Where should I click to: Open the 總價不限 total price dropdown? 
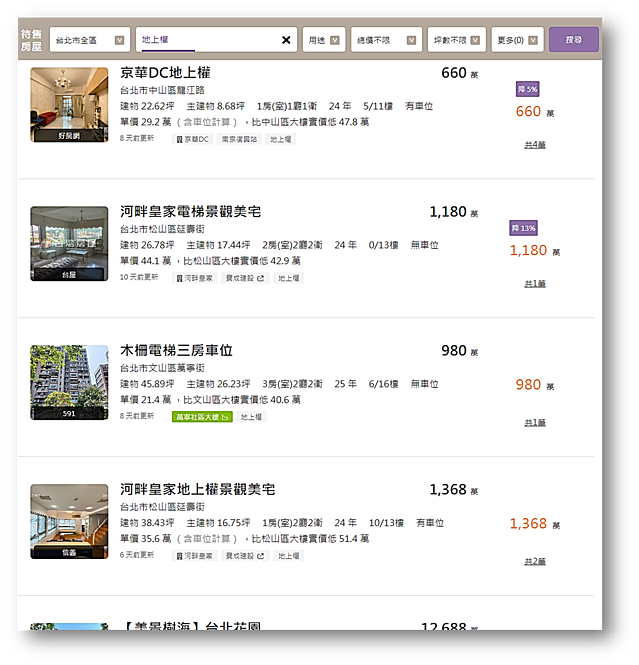pos(386,40)
